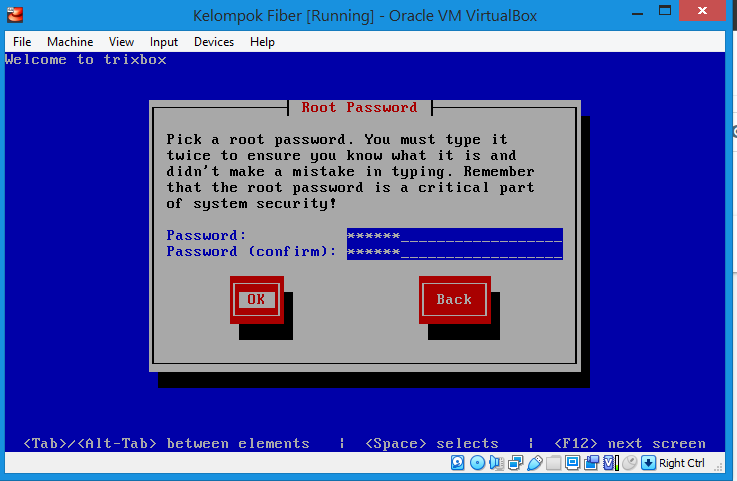Click the Password (confirm) input field

click(455, 252)
